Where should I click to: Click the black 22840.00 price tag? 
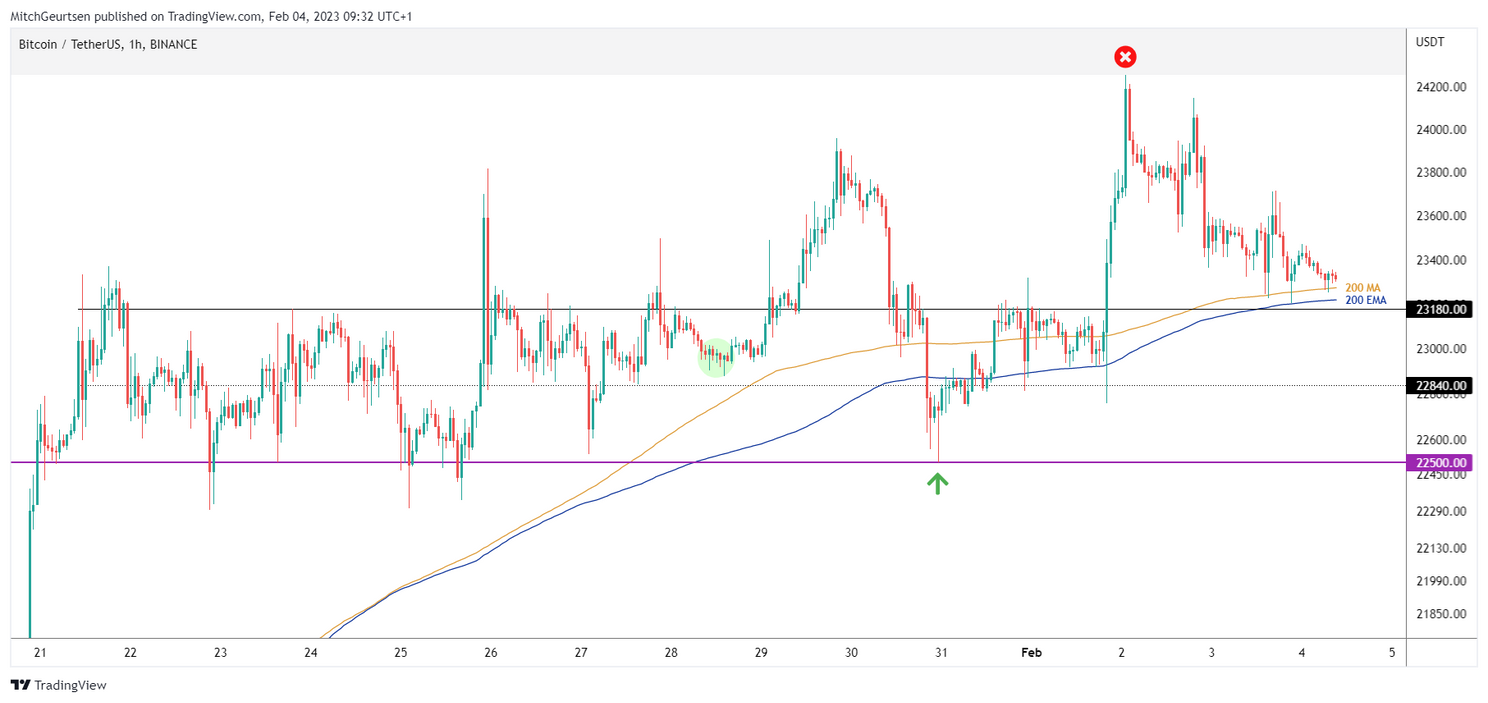click(x=1439, y=385)
